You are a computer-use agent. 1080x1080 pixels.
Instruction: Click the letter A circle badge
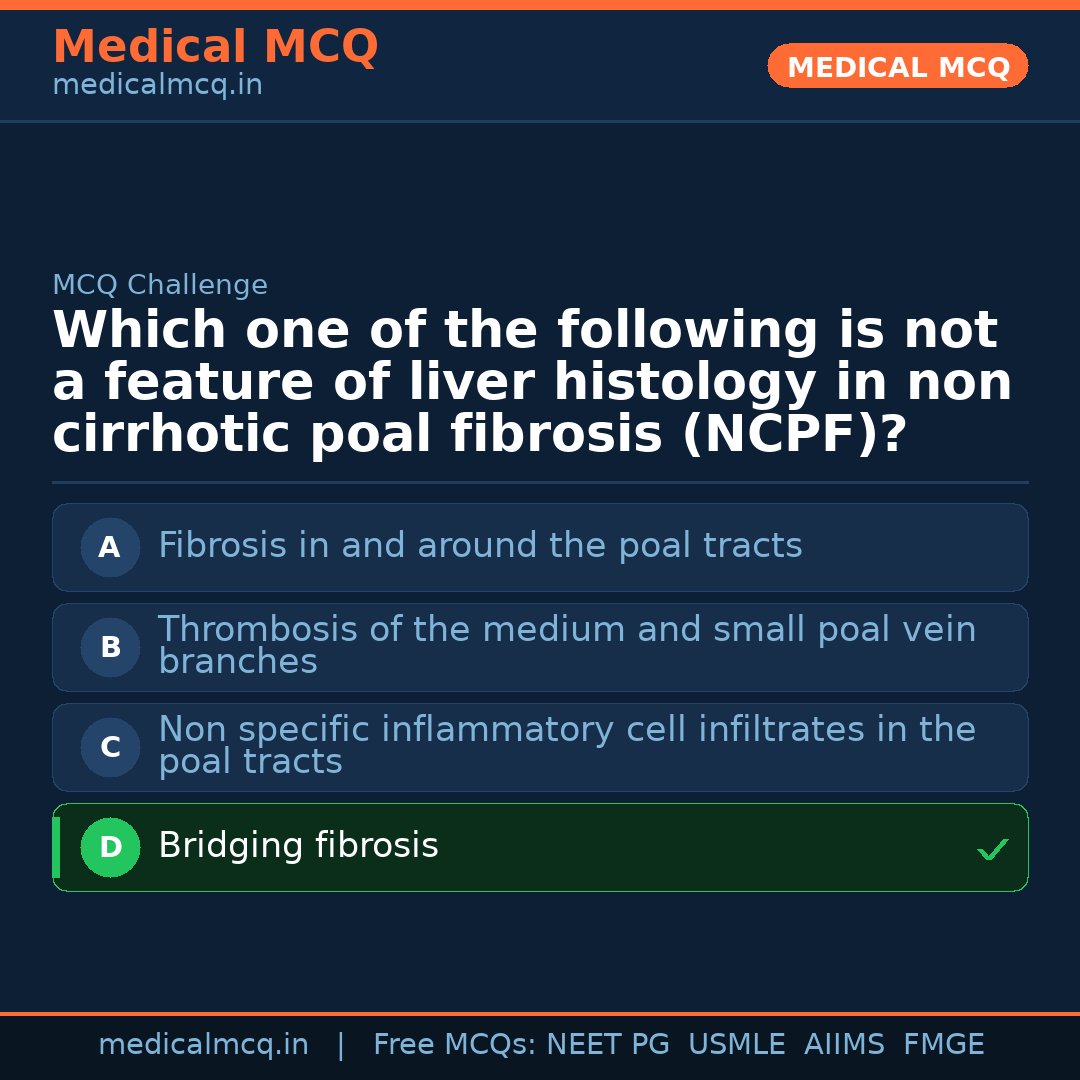110,547
